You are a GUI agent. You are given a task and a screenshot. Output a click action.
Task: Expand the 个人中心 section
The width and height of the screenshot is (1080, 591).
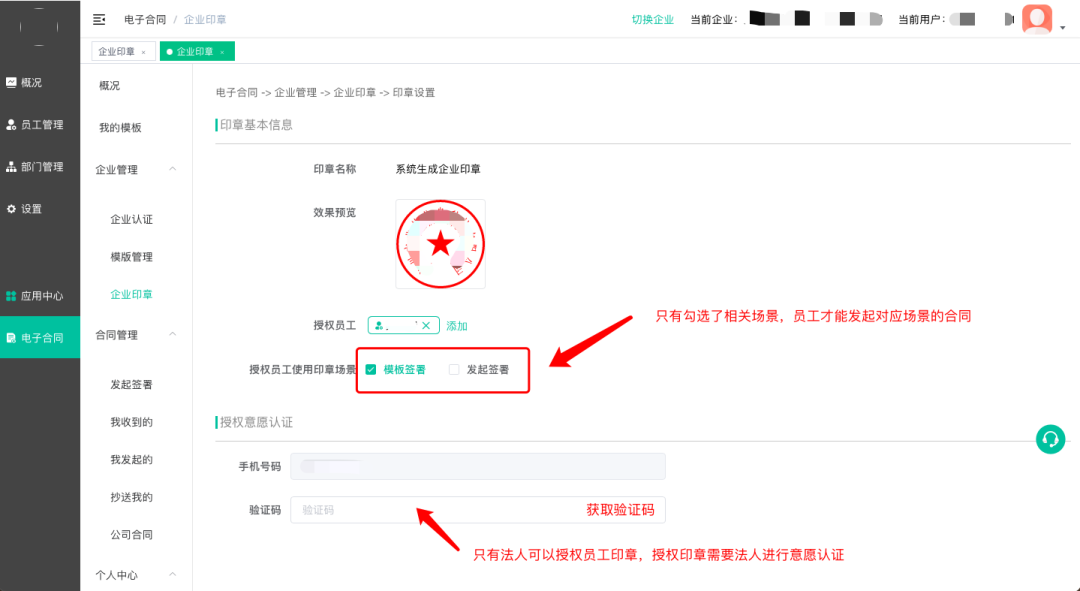pyautogui.click(x=172, y=575)
